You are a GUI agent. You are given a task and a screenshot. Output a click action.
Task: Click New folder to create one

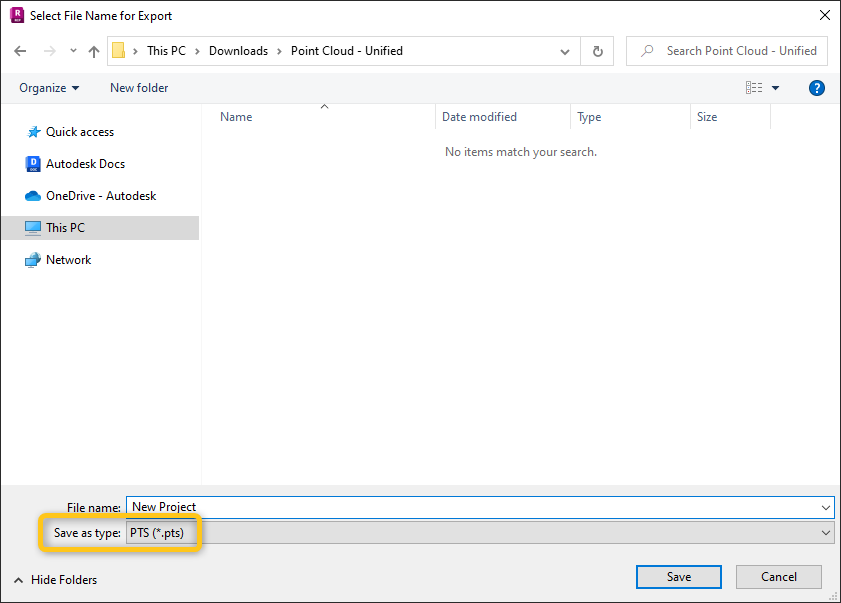pos(138,88)
